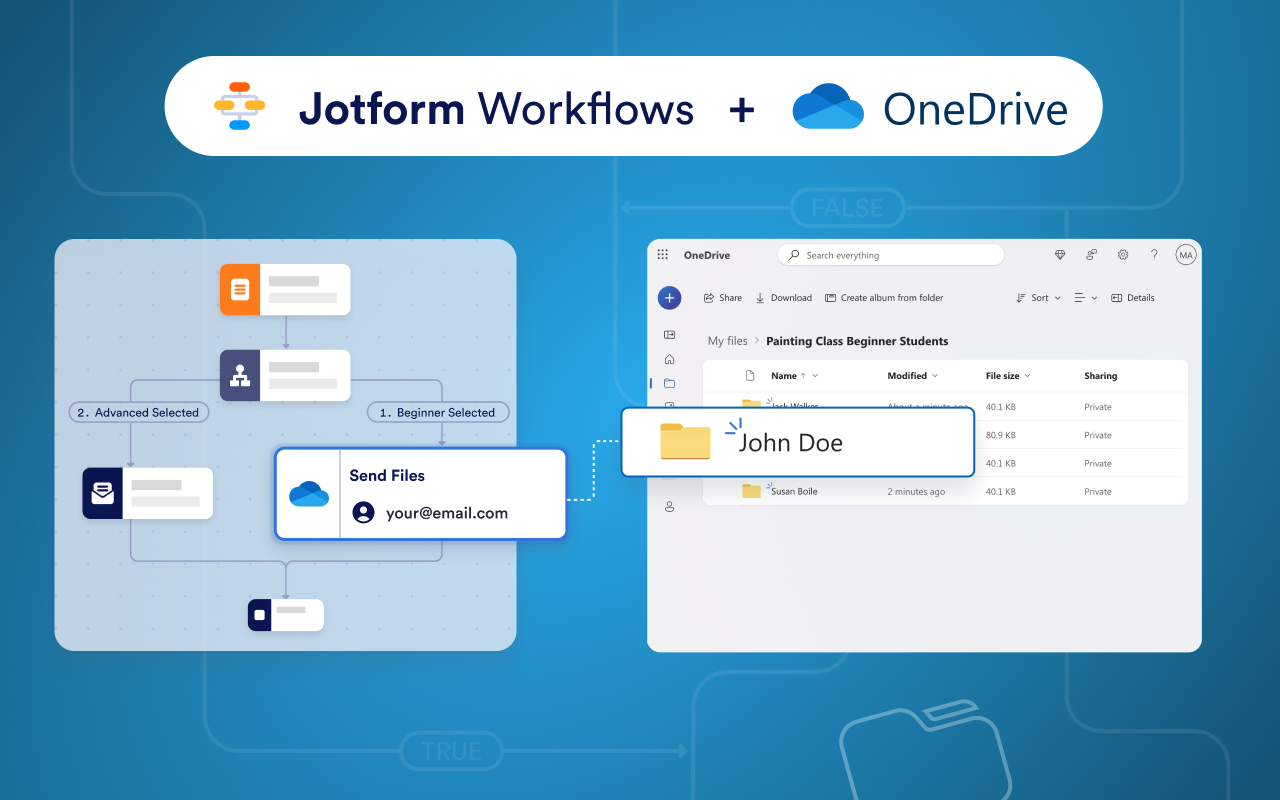The width and height of the screenshot is (1280, 800).
Task: Click the Jotform Workflows title text
Action: [x=496, y=108]
